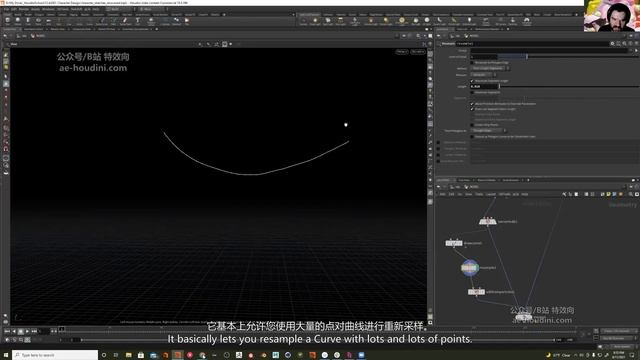Open the Treat Polygons As dropdown
Viewport: 640px width, 360px height.
pyautogui.click(x=489, y=131)
